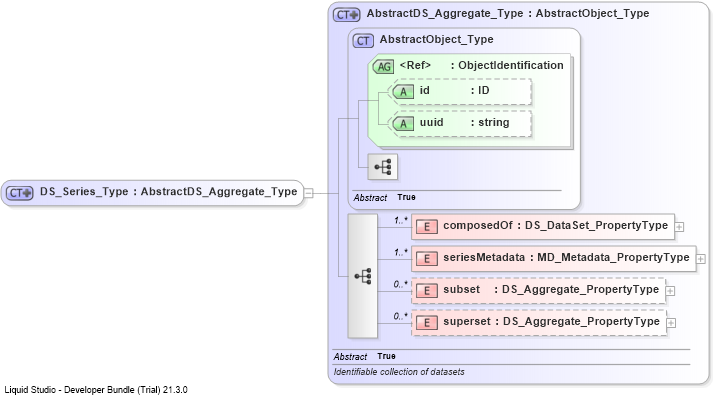Select the uuid : string attribute text
This screenshot has height=395, width=713.
(464, 123)
